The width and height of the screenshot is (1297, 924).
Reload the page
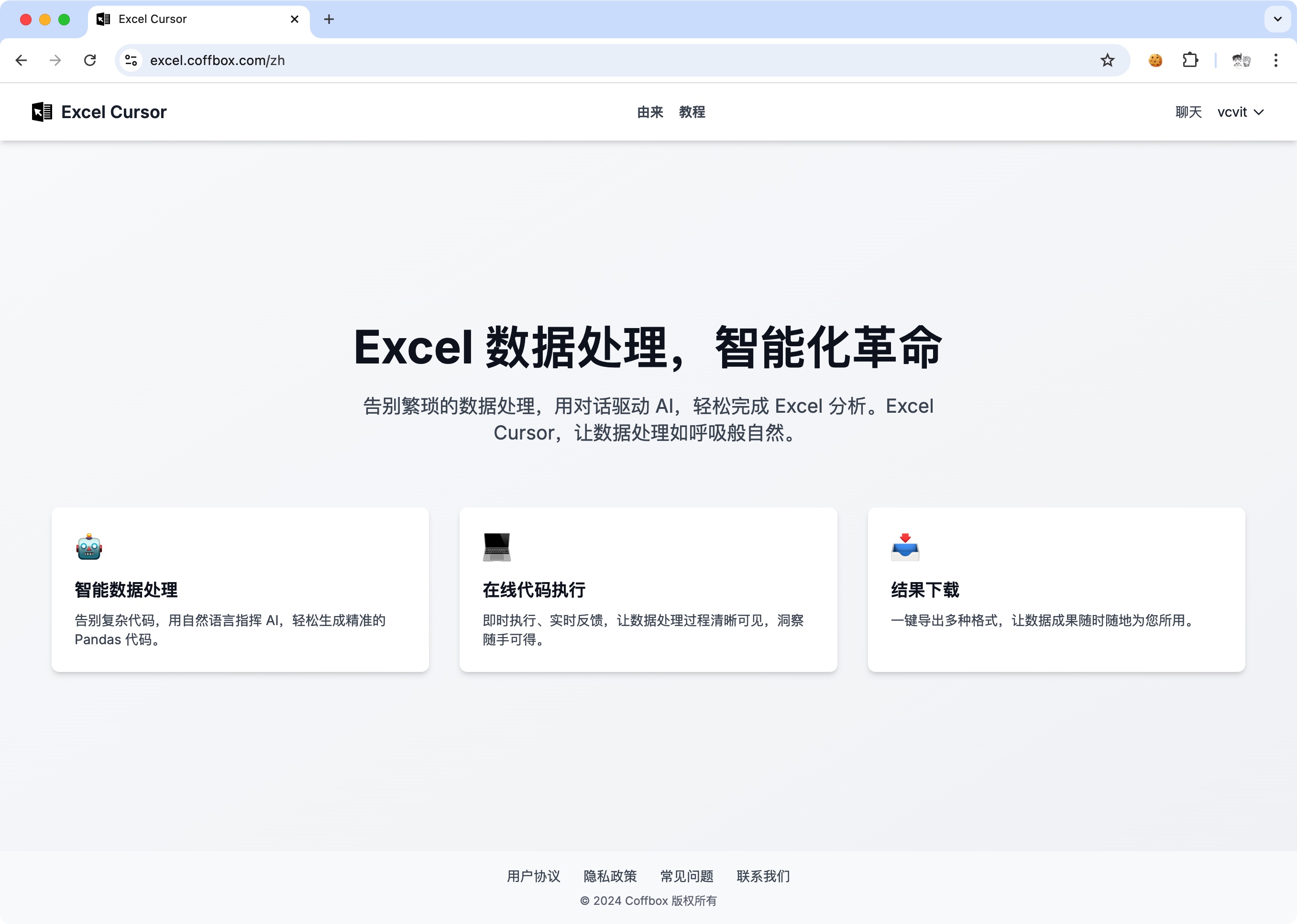tap(90, 60)
